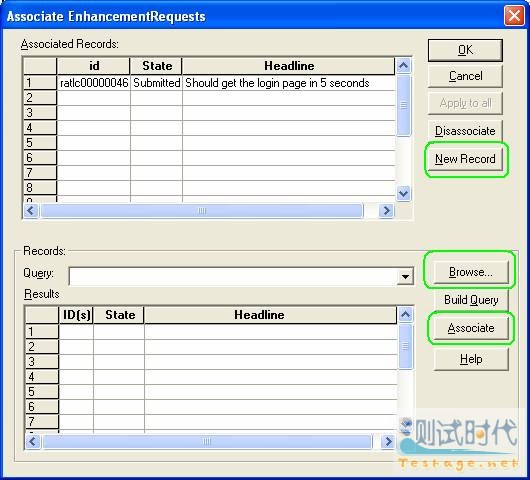Disassociate the selected record
The width and height of the screenshot is (530, 480).
[465, 131]
